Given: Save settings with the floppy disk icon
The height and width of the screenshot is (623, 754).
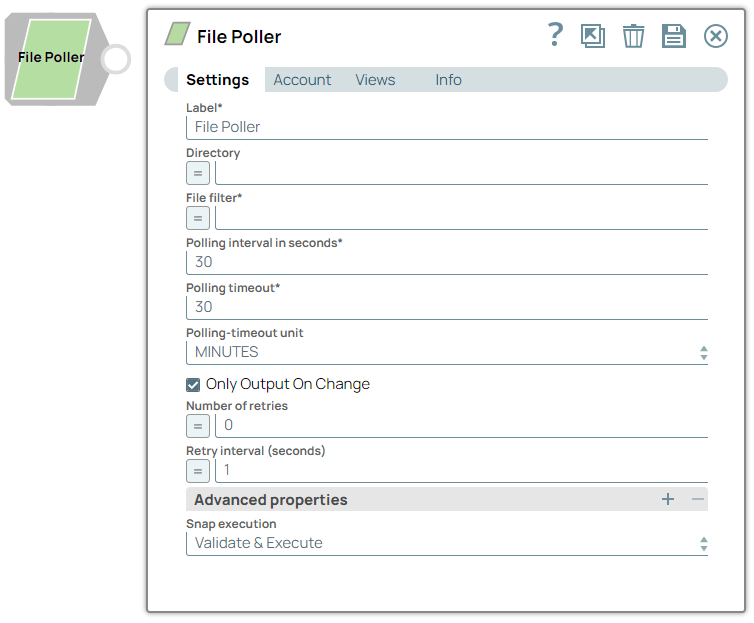Looking at the screenshot, I should (674, 36).
